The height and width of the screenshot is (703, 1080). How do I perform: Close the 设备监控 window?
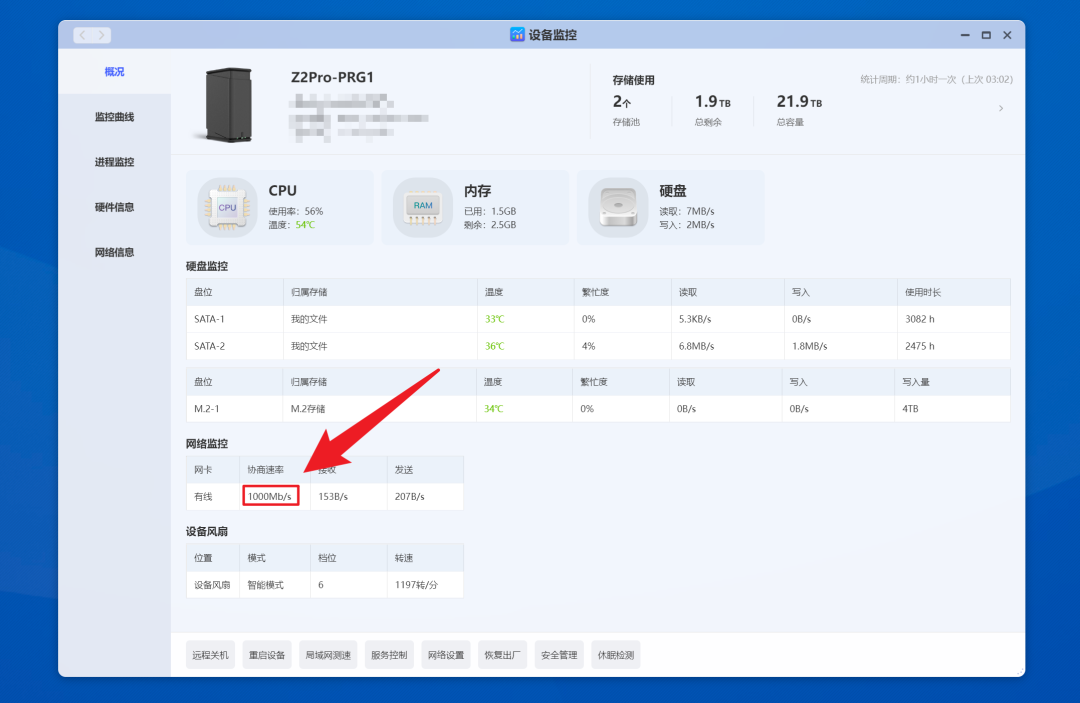pos(1007,35)
